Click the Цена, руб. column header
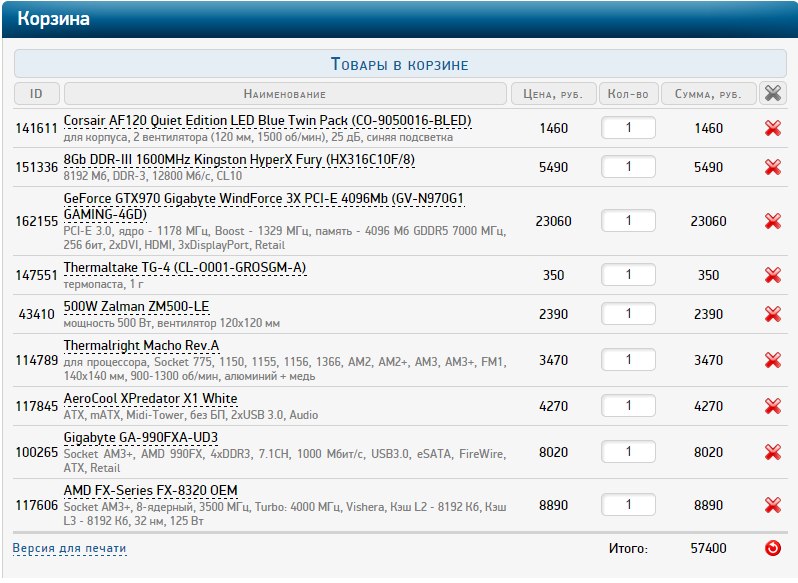This screenshot has width=798, height=583. [553, 94]
